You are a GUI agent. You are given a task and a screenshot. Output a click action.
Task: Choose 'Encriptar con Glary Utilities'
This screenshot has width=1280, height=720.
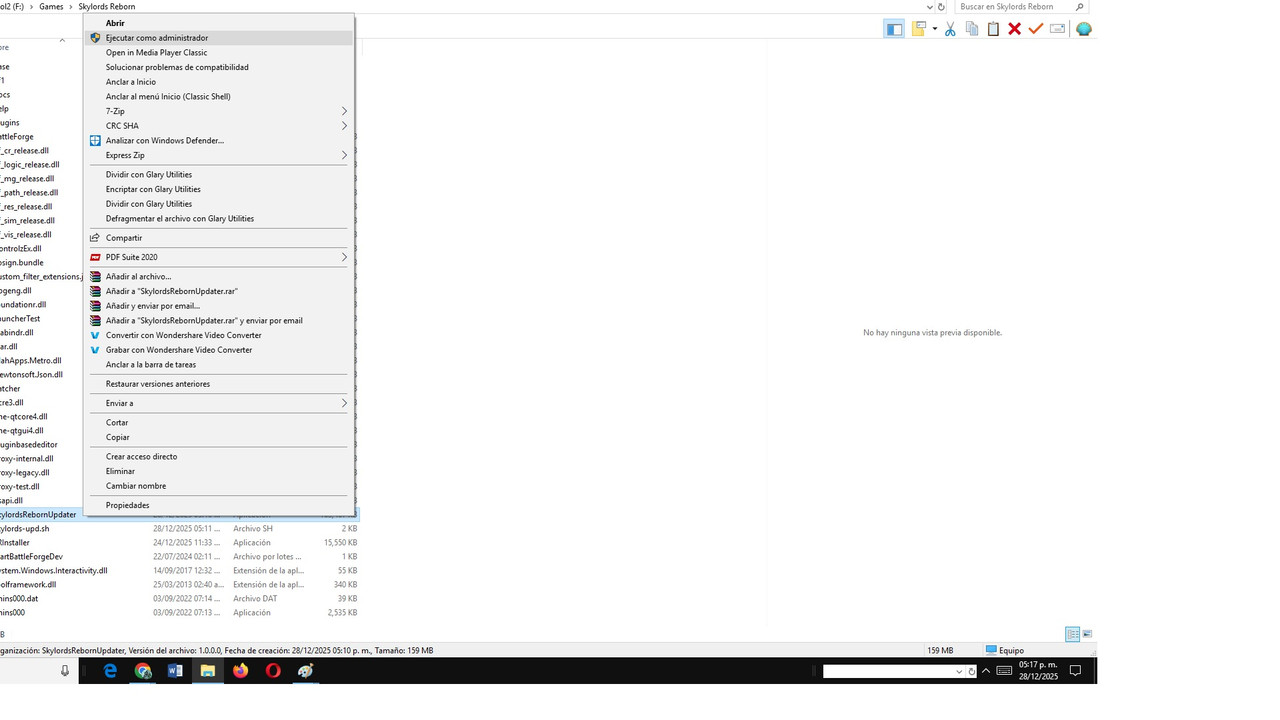(218, 189)
